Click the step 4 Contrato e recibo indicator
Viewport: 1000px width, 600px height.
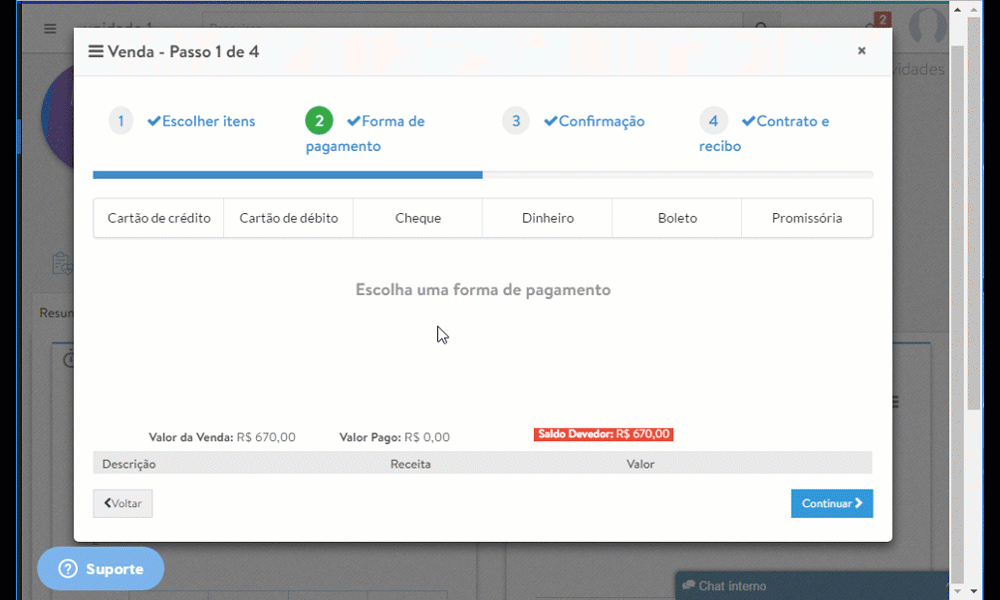pos(714,120)
